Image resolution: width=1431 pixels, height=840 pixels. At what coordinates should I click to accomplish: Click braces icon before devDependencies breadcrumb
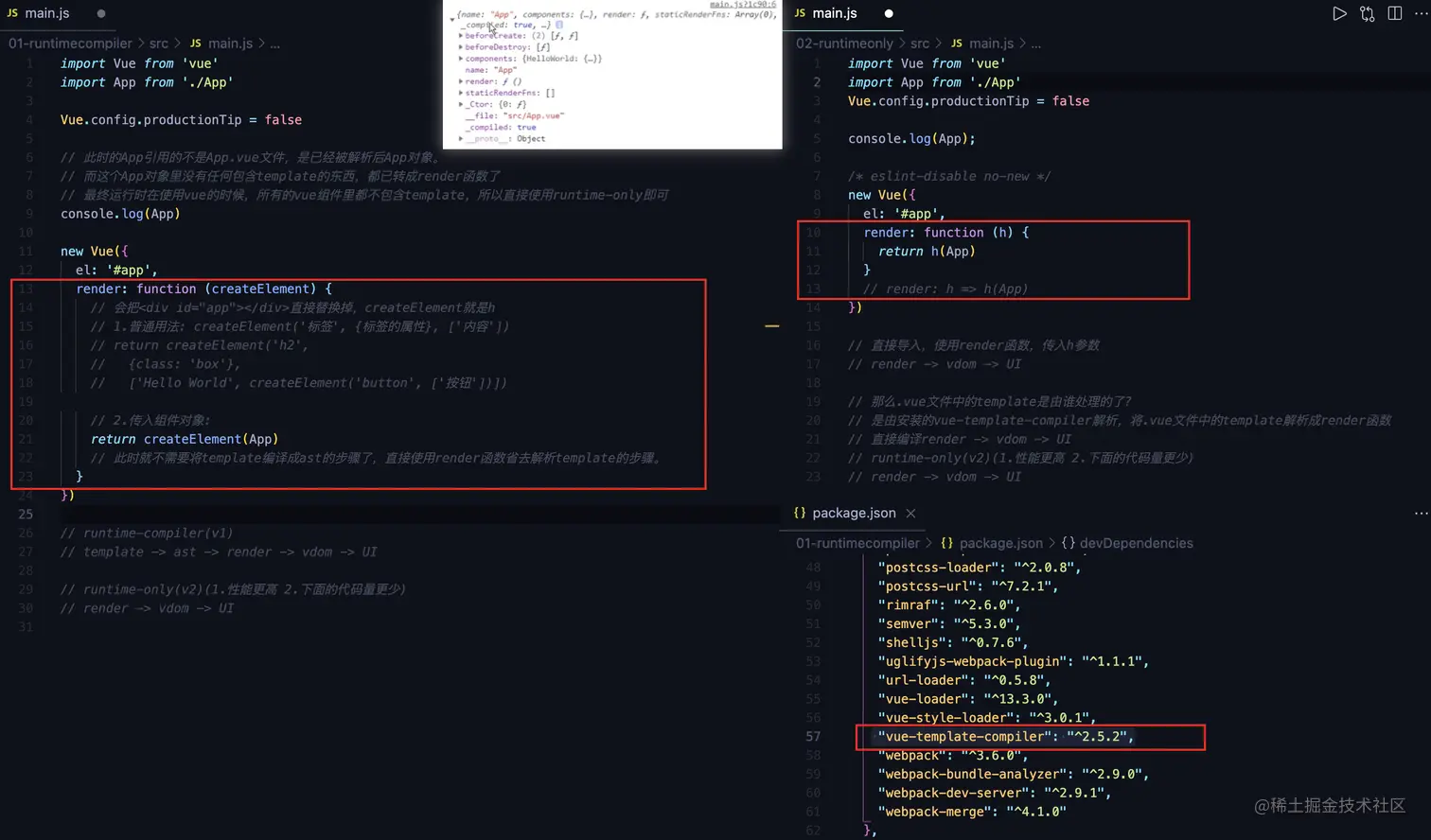click(1068, 543)
